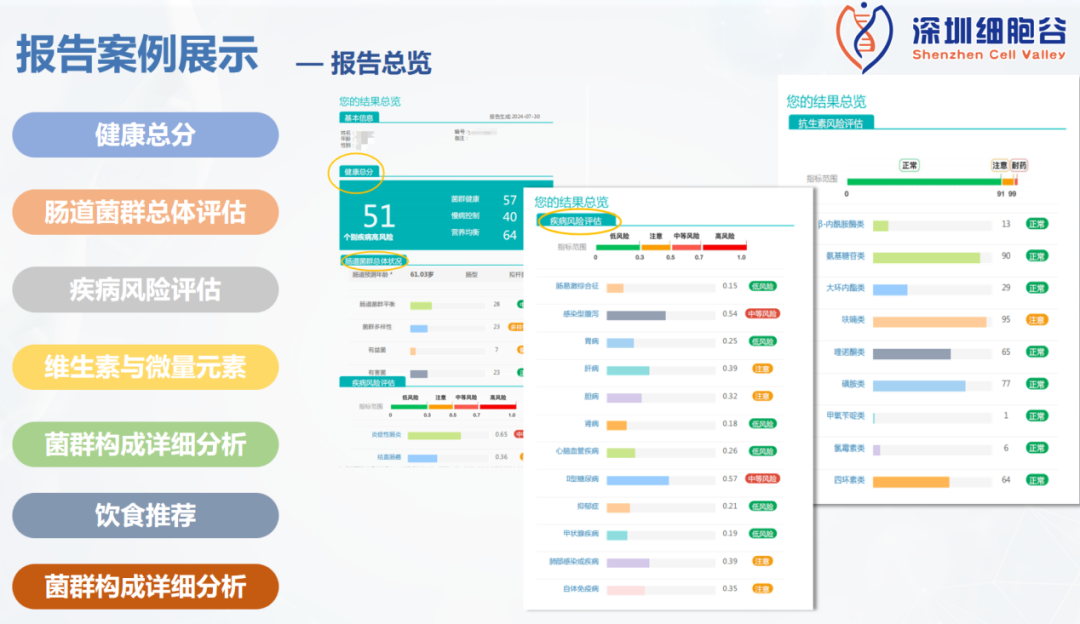Viewport: 1080px width, 624px height.
Task: Click the 正常 badge for 氨基糖苷类
Action: (1037, 256)
